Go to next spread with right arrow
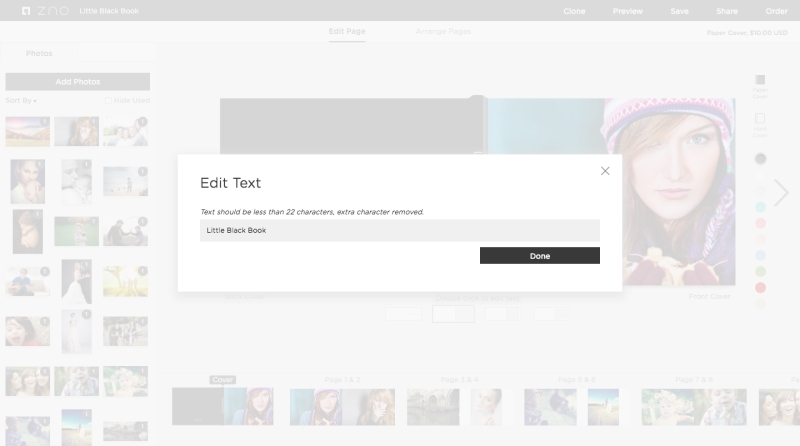 click(x=781, y=192)
